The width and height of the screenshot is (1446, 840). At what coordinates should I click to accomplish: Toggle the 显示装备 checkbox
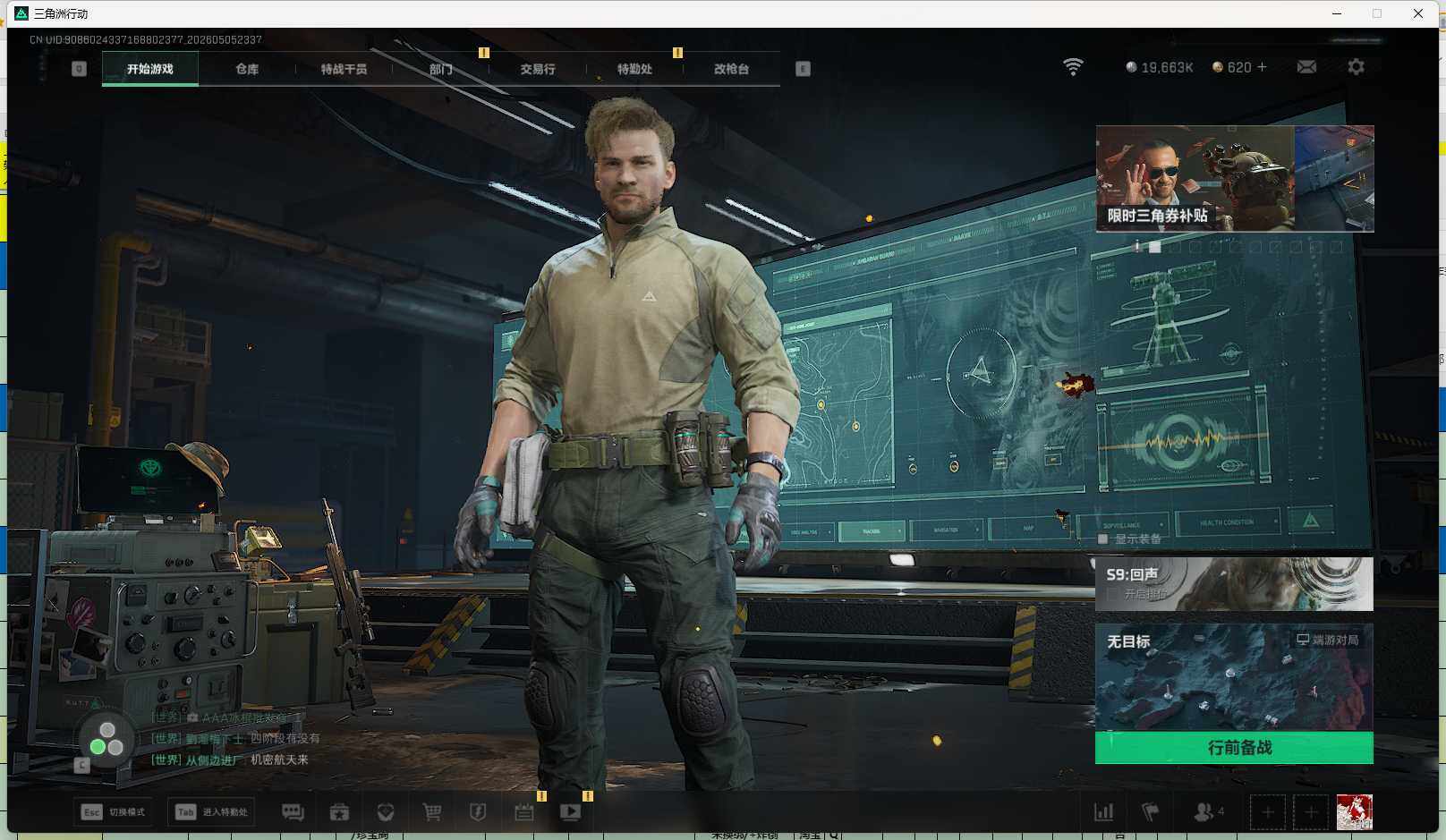point(1102,539)
